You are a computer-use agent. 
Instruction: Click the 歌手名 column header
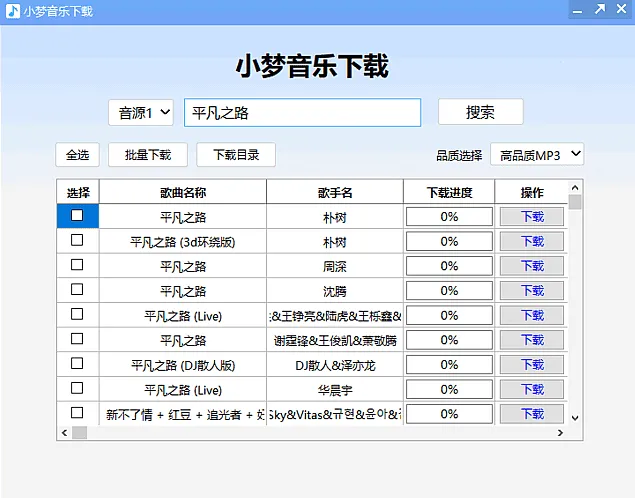click(335, 192)
